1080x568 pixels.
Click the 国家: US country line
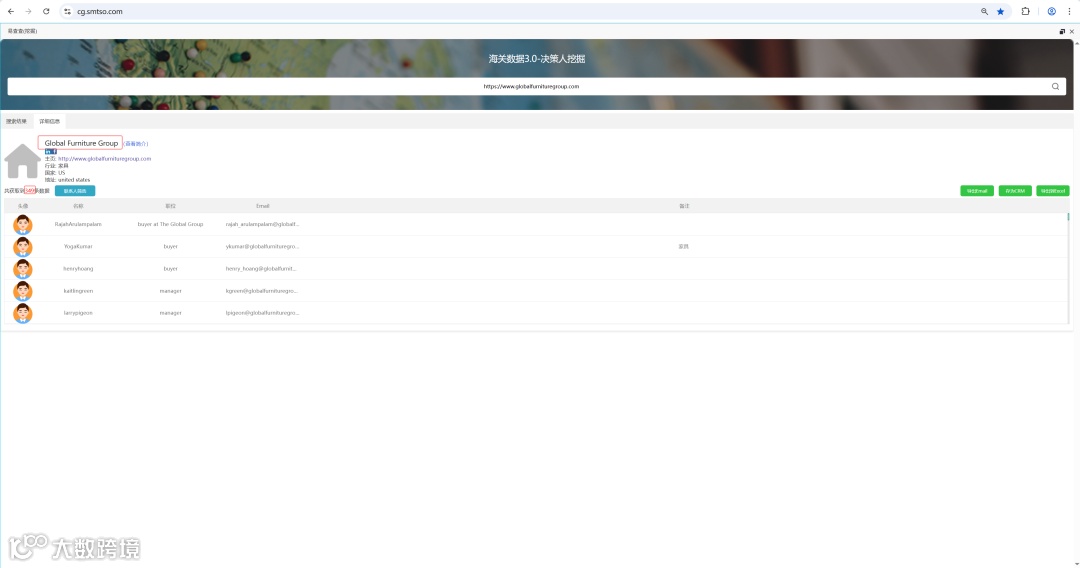tap(54, 173)
